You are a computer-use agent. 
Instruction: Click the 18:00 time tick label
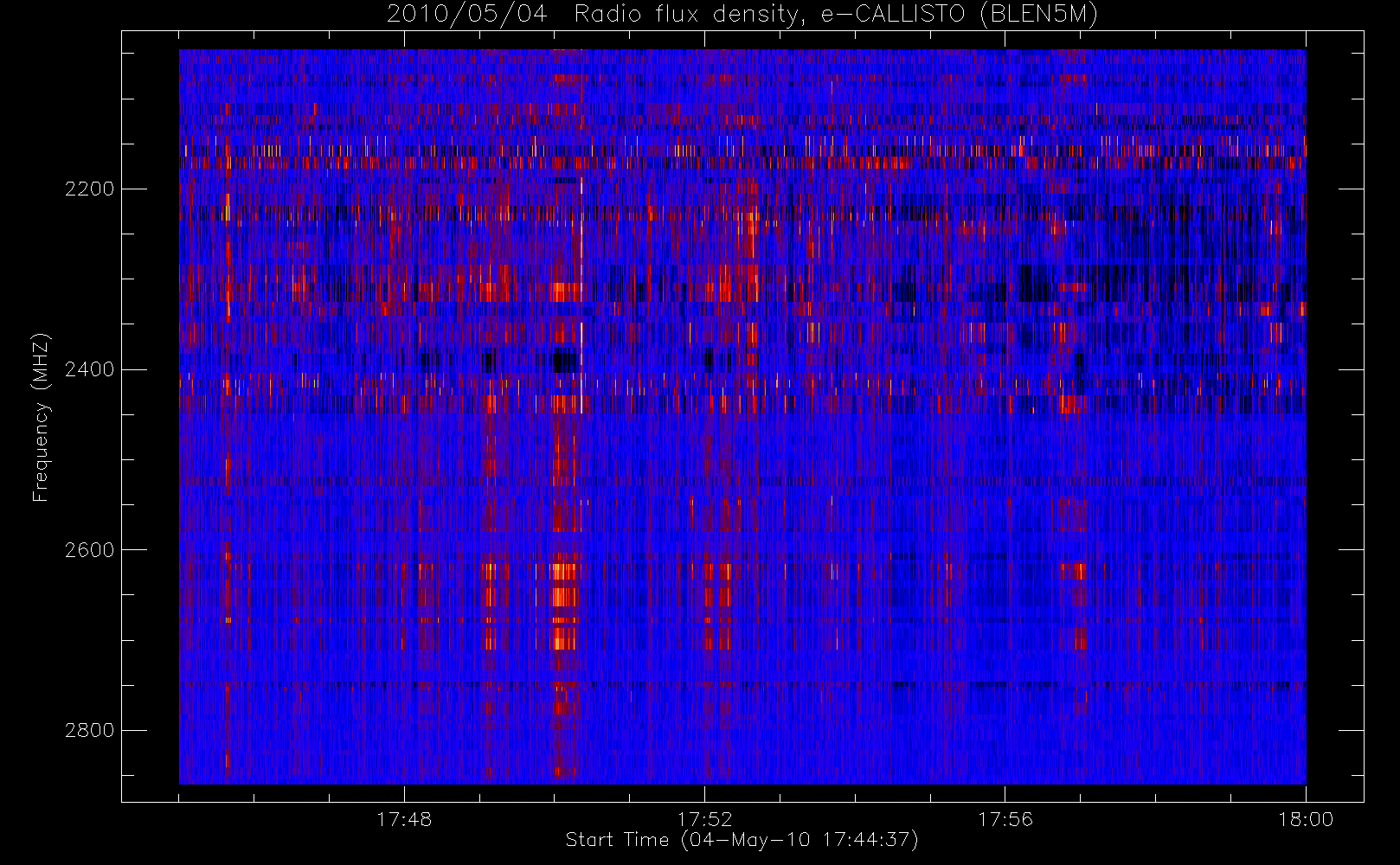tap(1305, 819)
